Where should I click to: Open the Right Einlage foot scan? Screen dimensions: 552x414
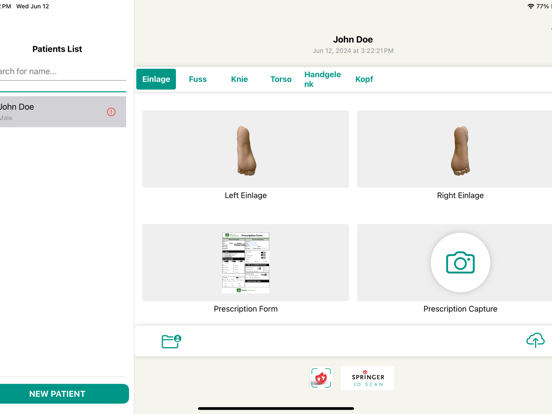(x=454, y=149)
